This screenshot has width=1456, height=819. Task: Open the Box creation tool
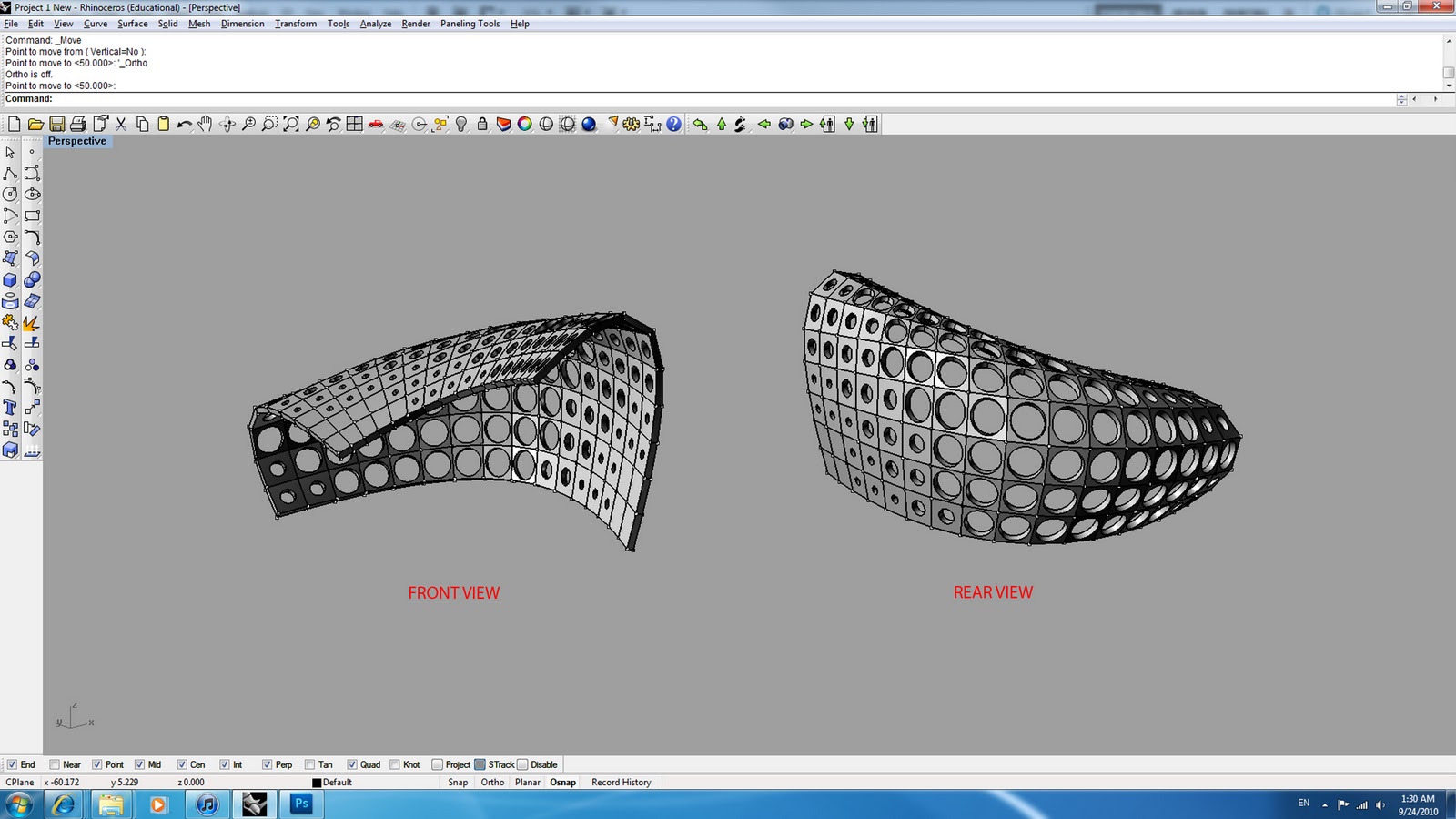point(10,279)
